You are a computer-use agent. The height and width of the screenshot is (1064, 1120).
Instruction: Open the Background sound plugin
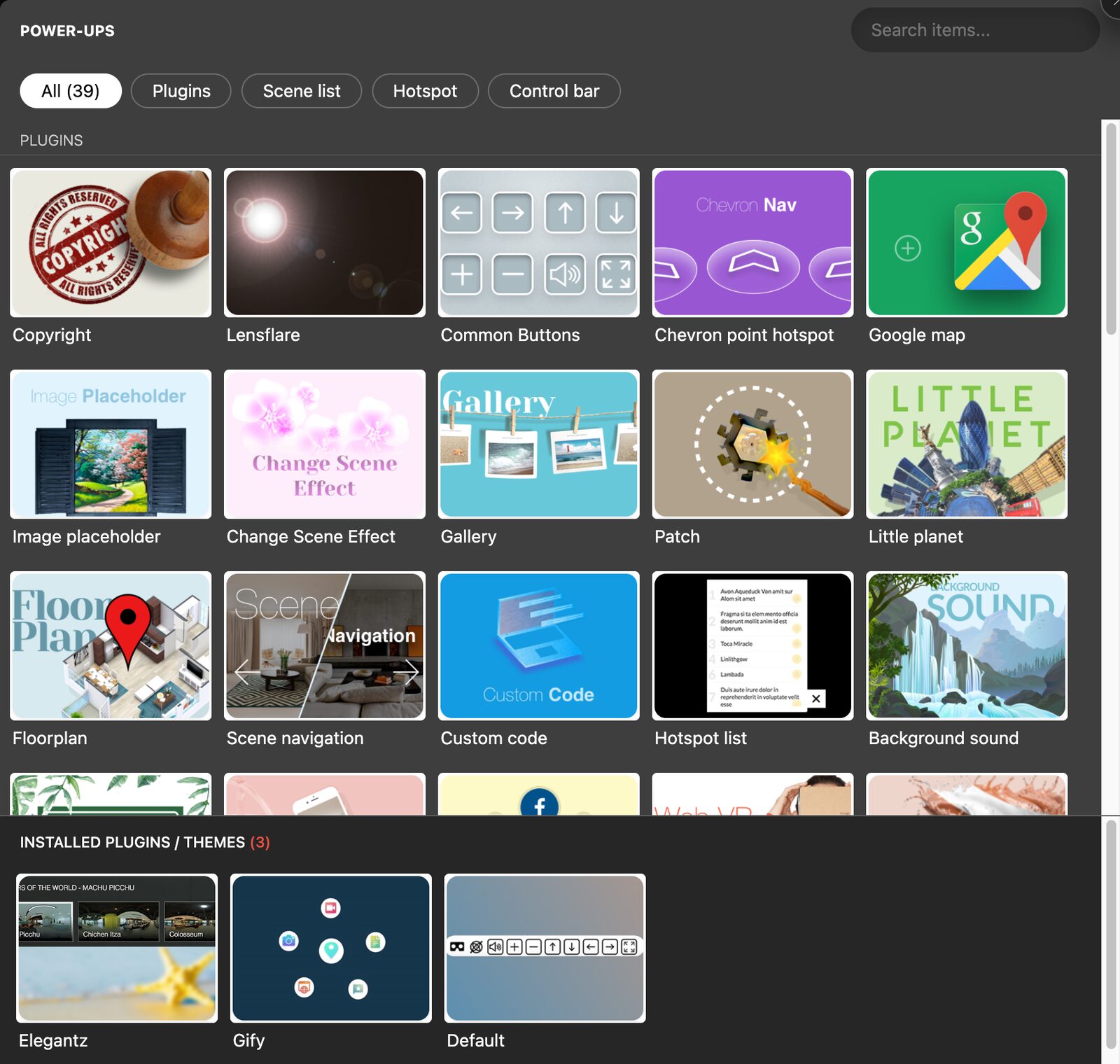pyautogui.click(x=967, y=646)
